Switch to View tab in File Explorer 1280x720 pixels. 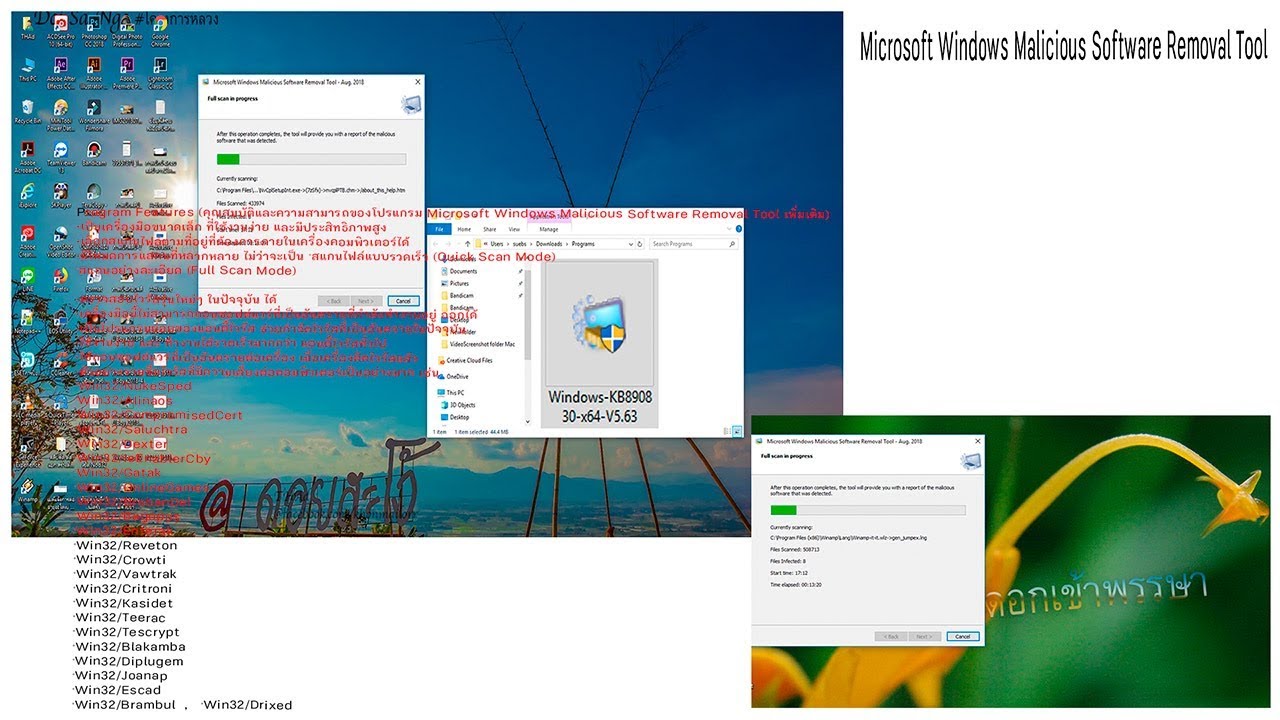click(x=515, y=229)
